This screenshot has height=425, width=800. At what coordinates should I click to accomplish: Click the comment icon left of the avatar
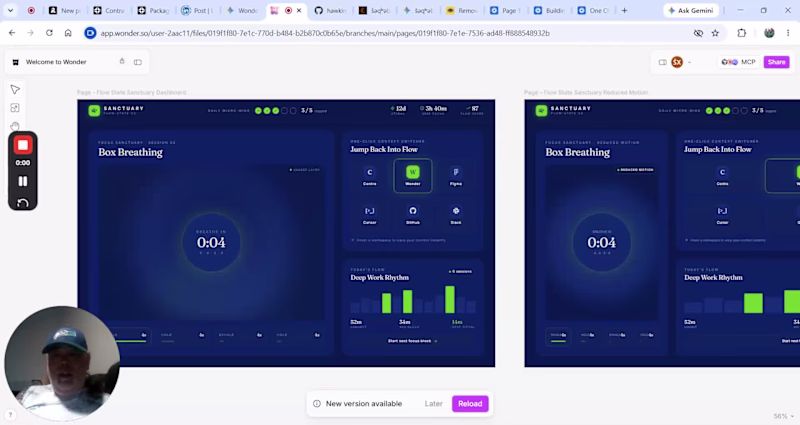pos(662,62)
